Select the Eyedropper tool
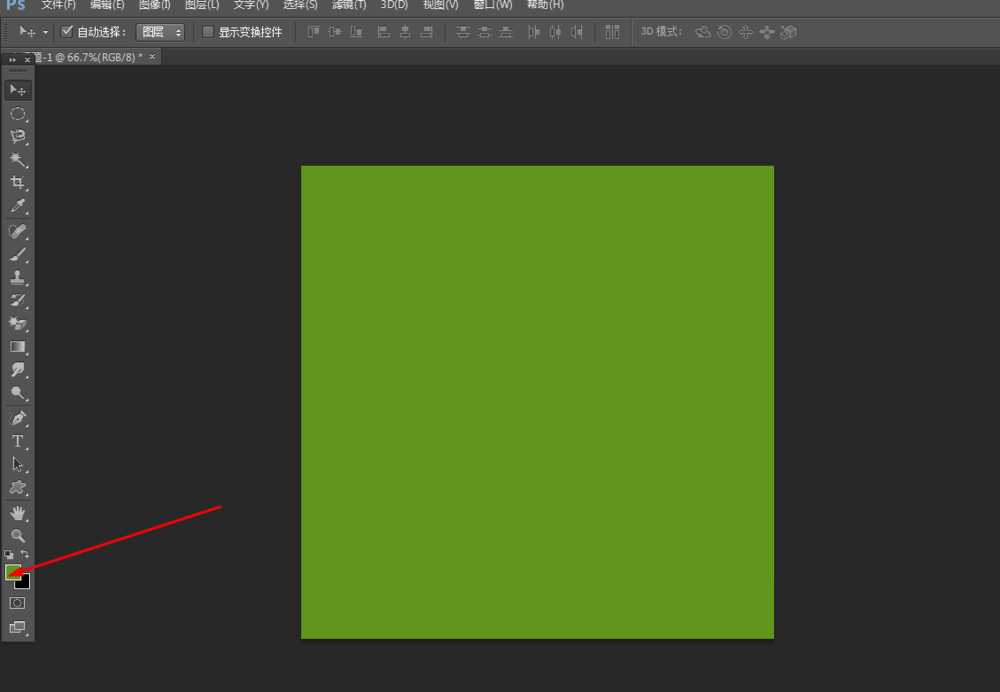Viewport: 1000px width, 692px height. click(x=17, y=207)
